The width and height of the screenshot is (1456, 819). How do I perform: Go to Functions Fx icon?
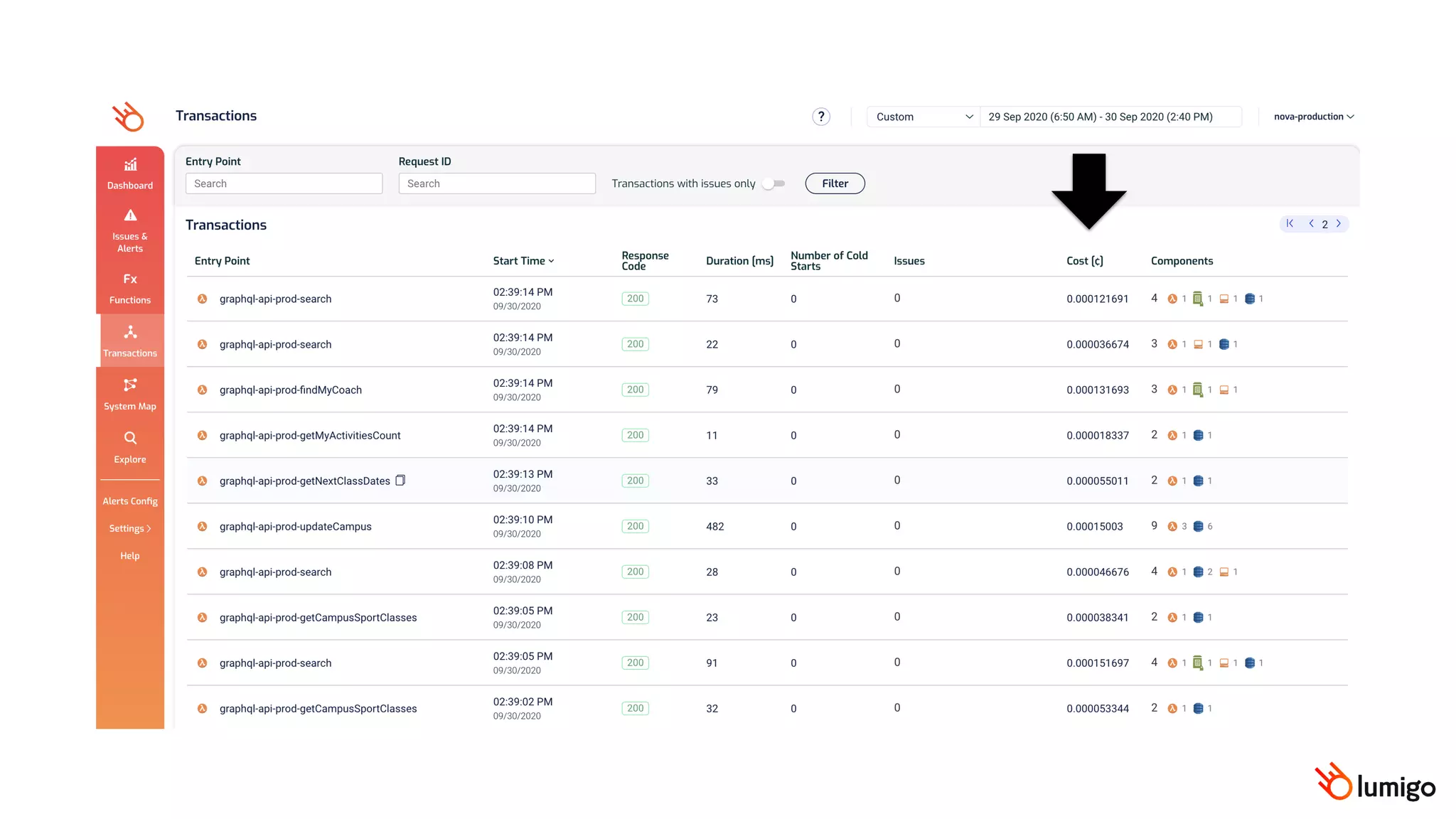point(130,279)
